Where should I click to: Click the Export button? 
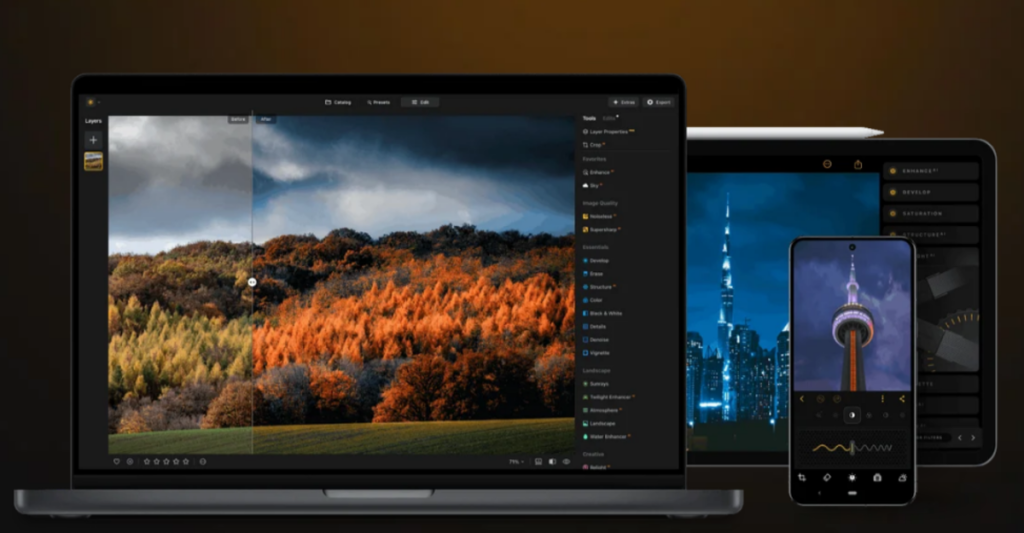coord(659,102)
